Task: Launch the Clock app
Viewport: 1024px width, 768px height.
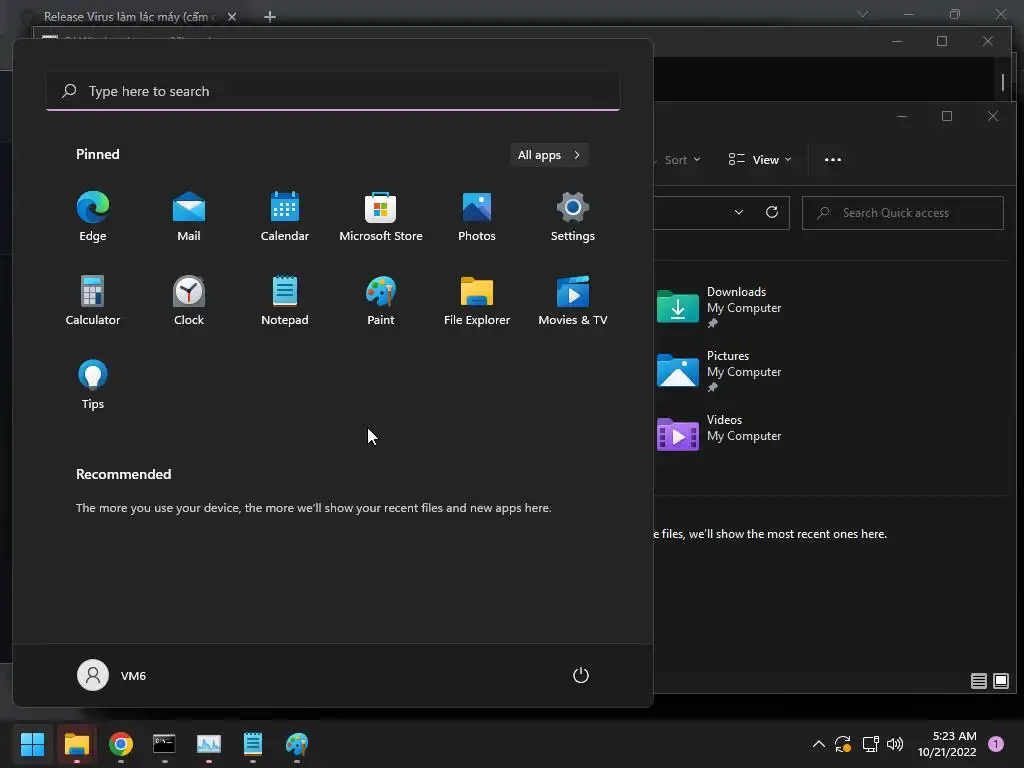Action: tap(189, 301)
